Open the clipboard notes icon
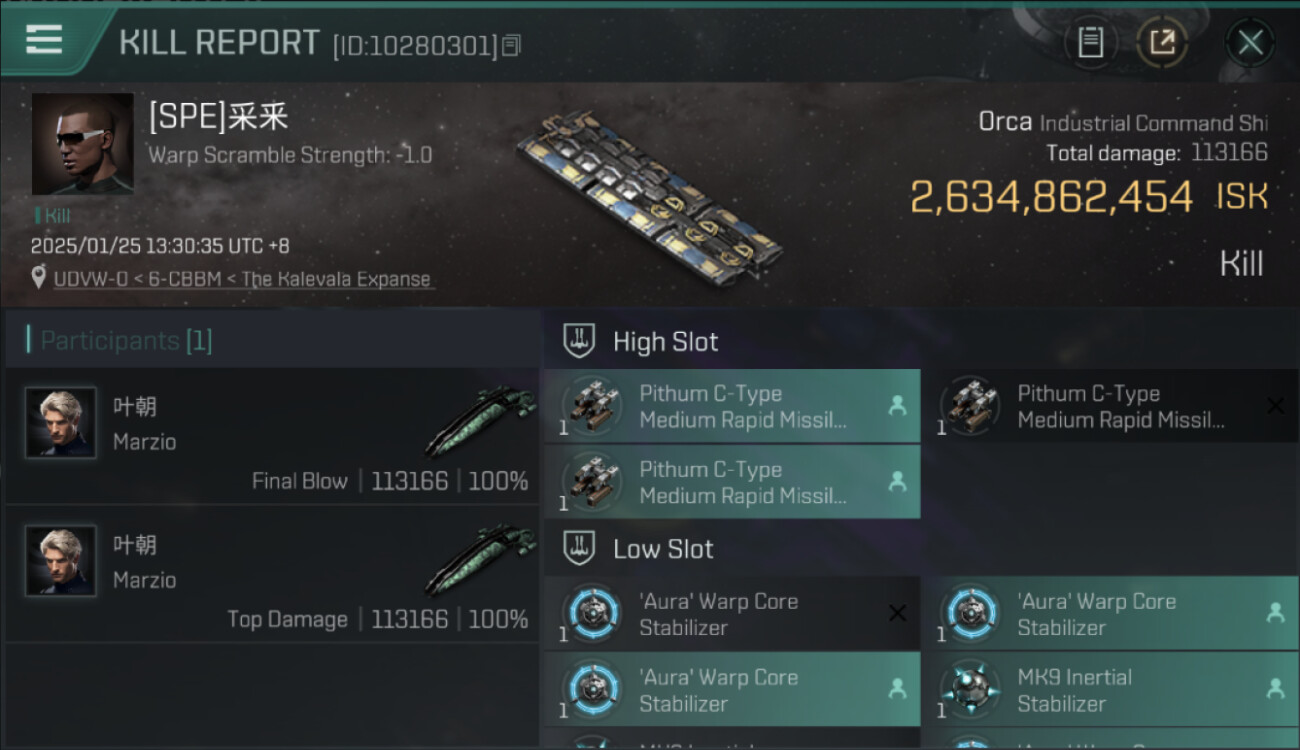The image size is (1300, 750). pyautogui.click(x=1090, y=42)
